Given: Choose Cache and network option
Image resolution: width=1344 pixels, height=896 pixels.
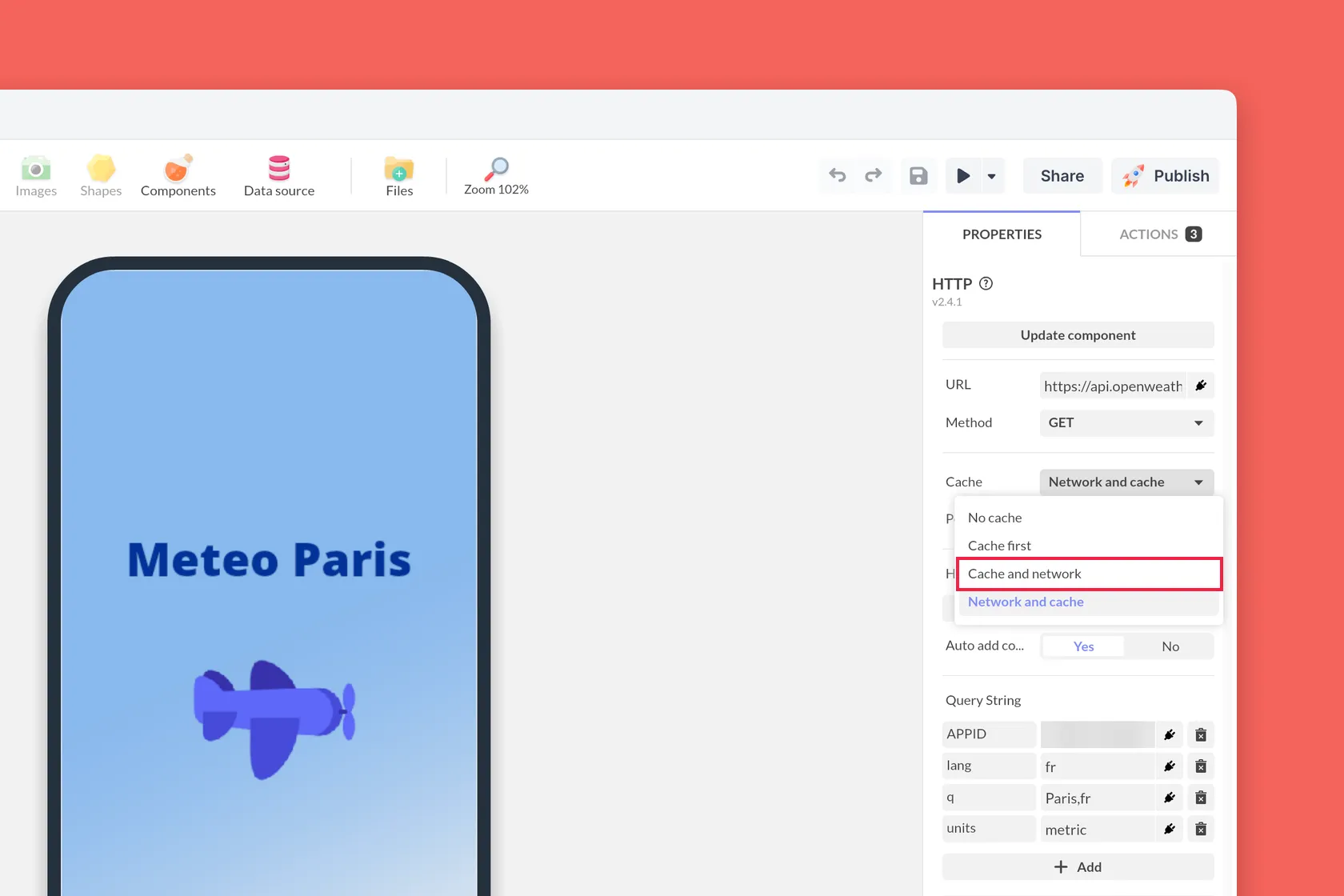Looking at the screenshot, I should tap(1088, 574).
